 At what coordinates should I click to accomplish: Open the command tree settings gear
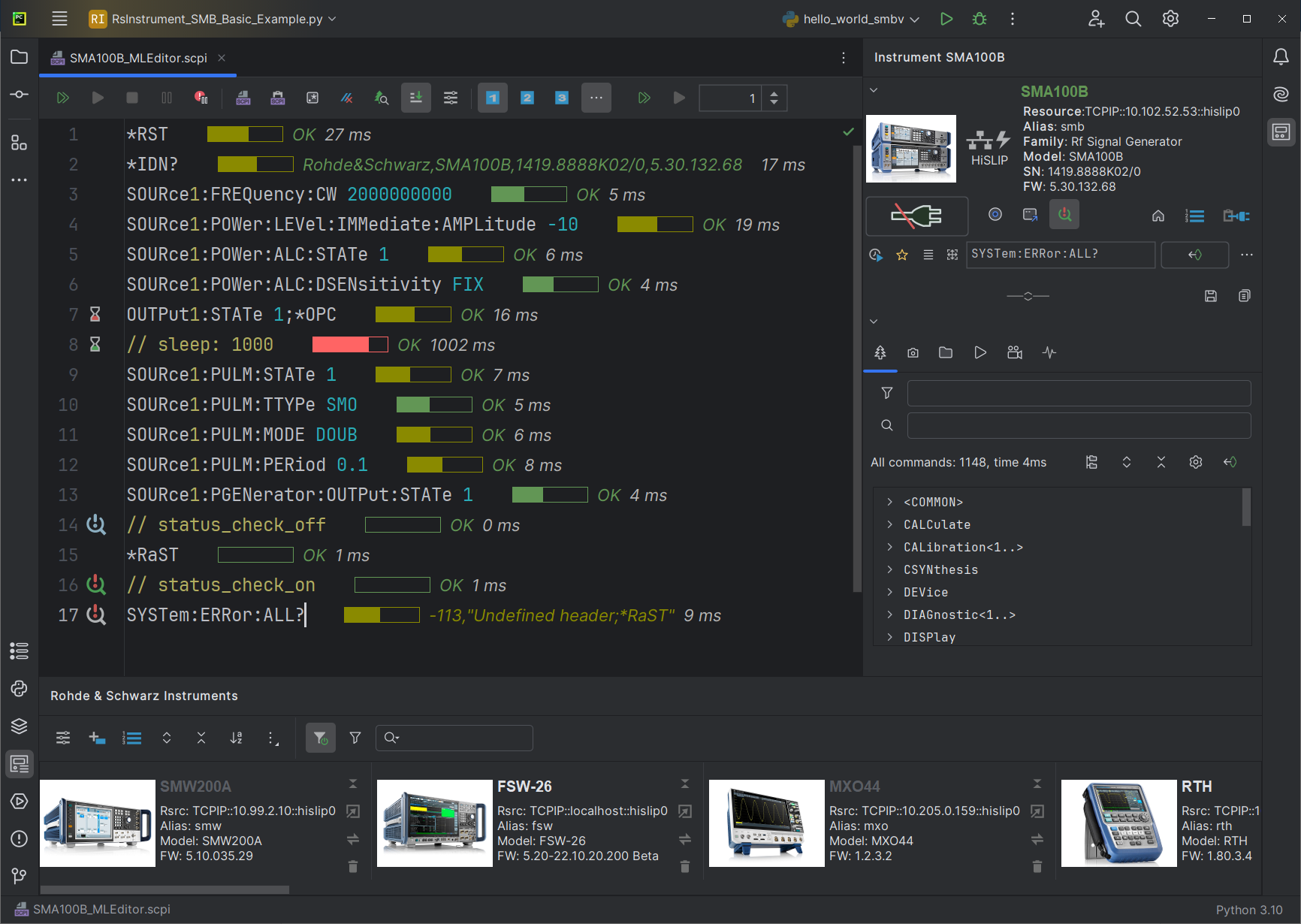tap(1196, 462)
